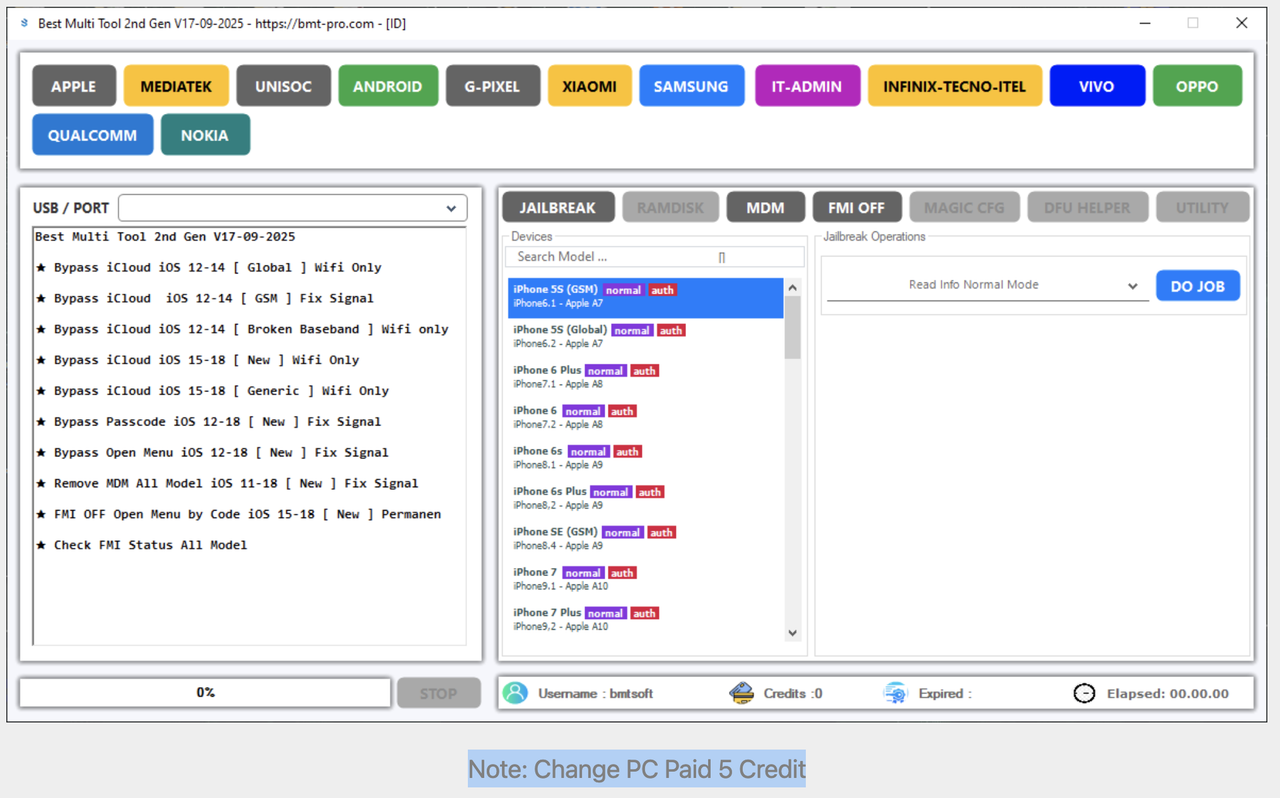Click the Elapsed clock icon
The height and width of the screenshot is (798, 1280).
click(x=1084, y=693)
